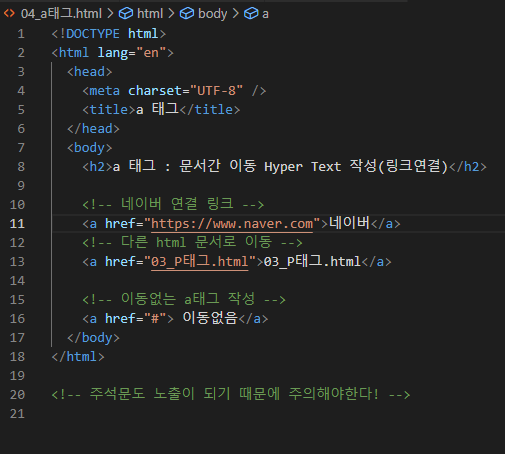This screenshot has width=505, height=454.
Task: Expand the chevron after the body breadcrumb
Action: point(236,14)
